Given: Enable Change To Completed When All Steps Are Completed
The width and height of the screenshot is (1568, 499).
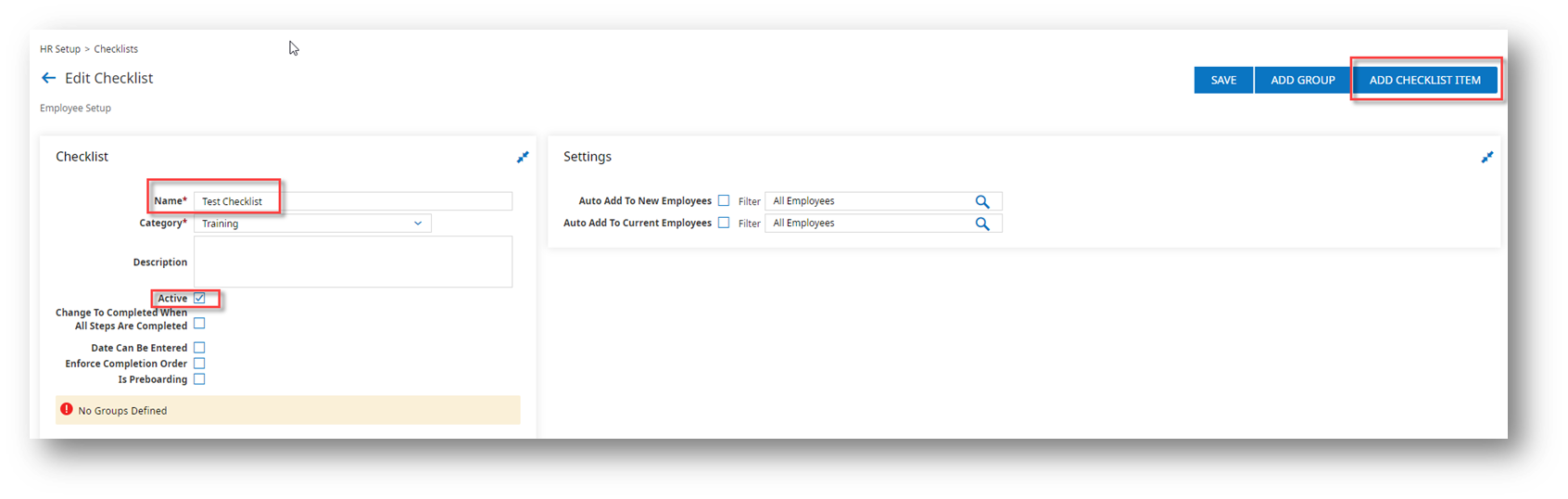Looking at the screenshot, I should [x=199, y=324].
